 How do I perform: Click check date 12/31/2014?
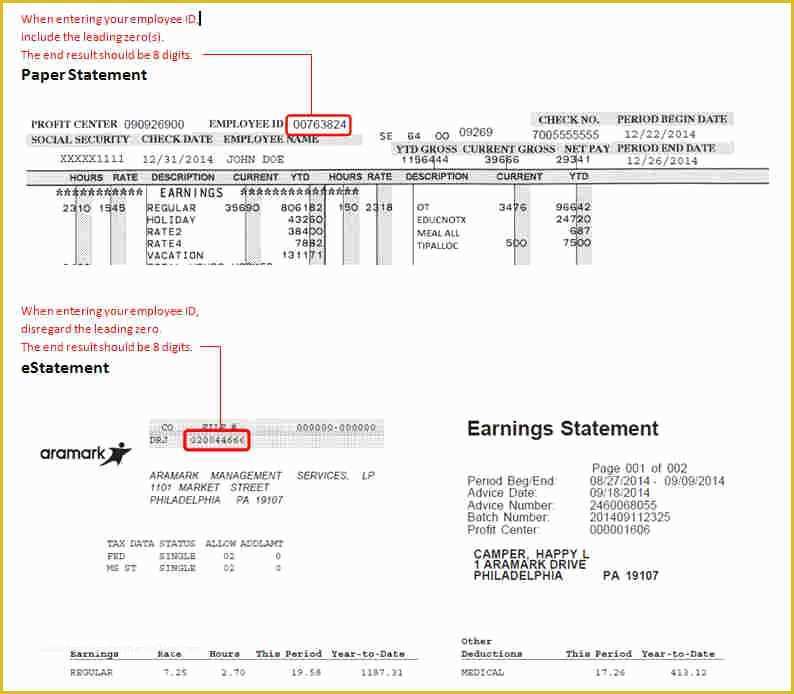(x=178, y=159)
